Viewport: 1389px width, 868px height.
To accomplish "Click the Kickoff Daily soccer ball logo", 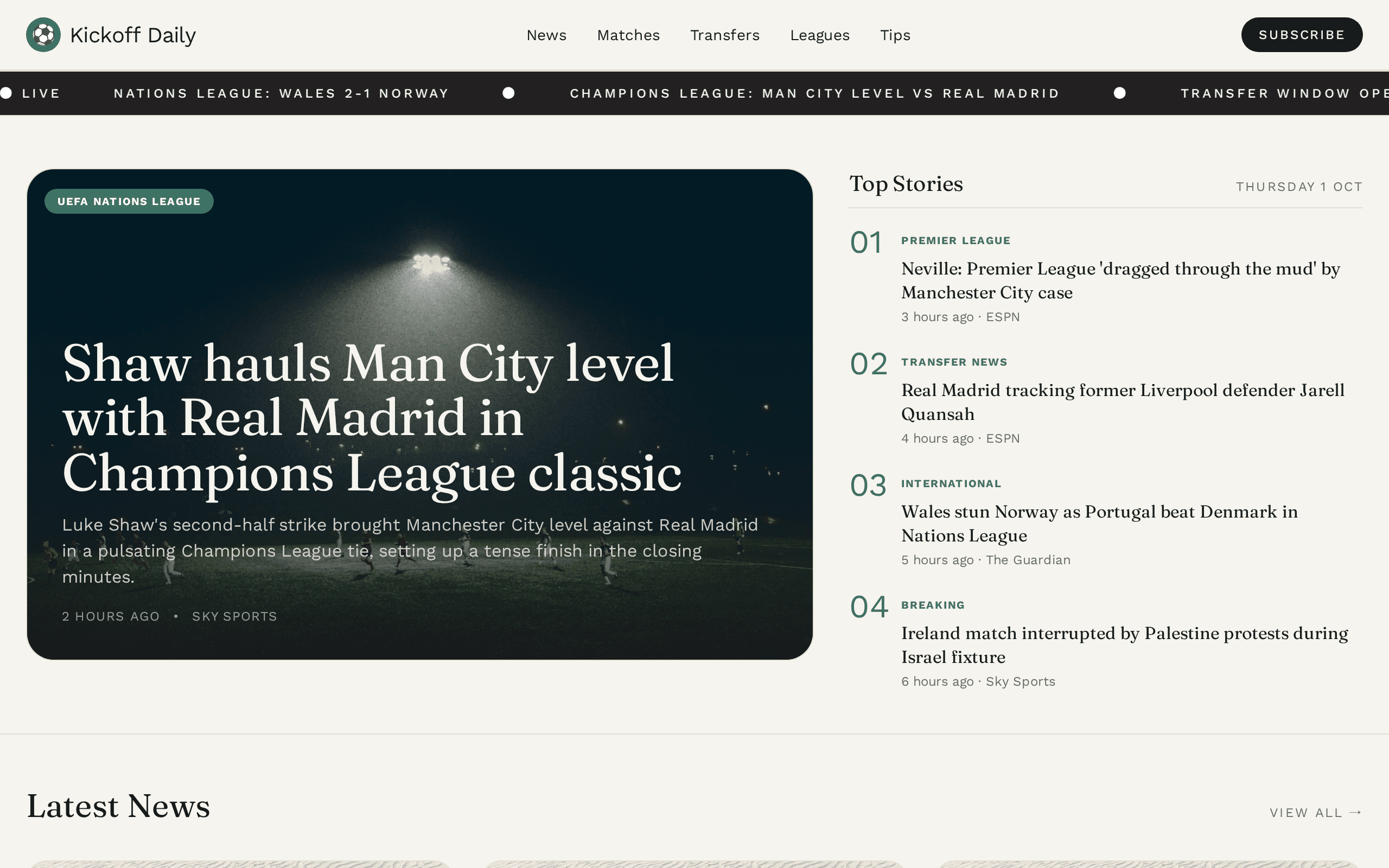I will click(43, 34).
